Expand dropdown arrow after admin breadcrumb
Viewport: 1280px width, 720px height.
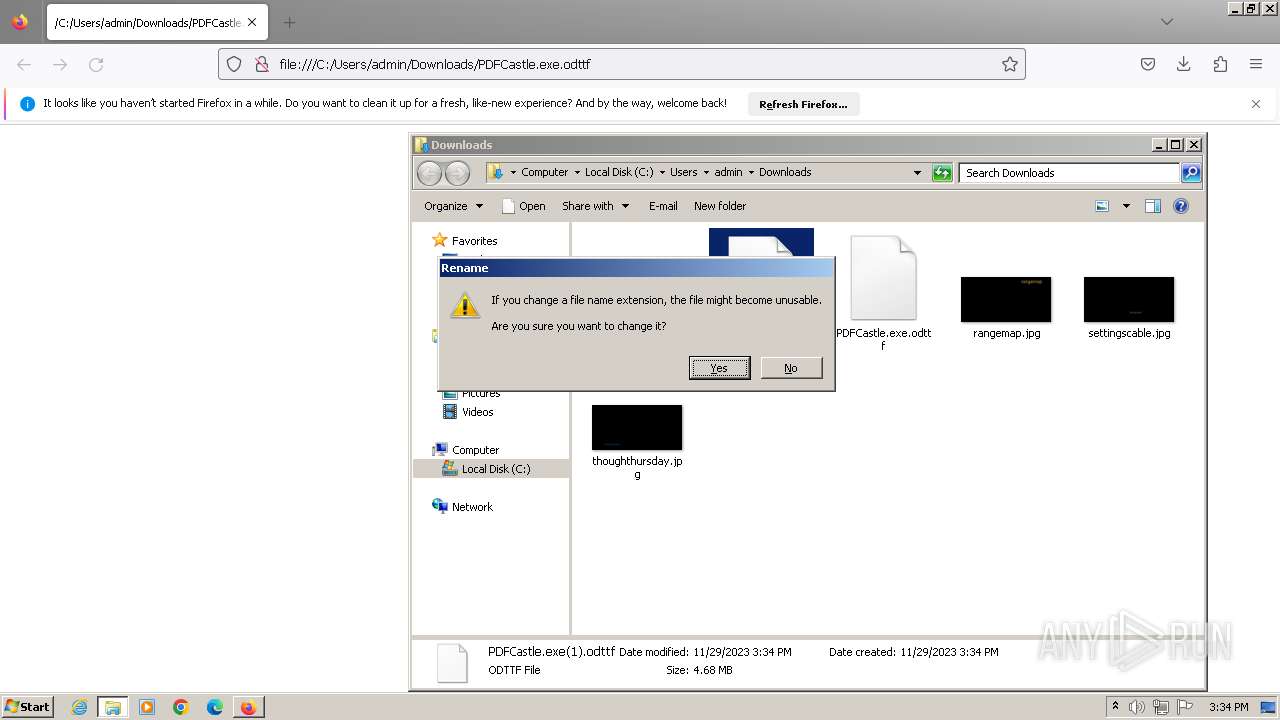[751, 172]
